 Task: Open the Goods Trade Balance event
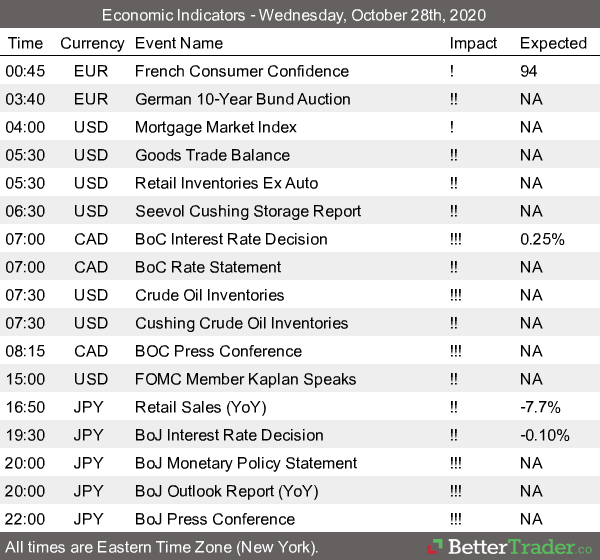tap(212, 155)
